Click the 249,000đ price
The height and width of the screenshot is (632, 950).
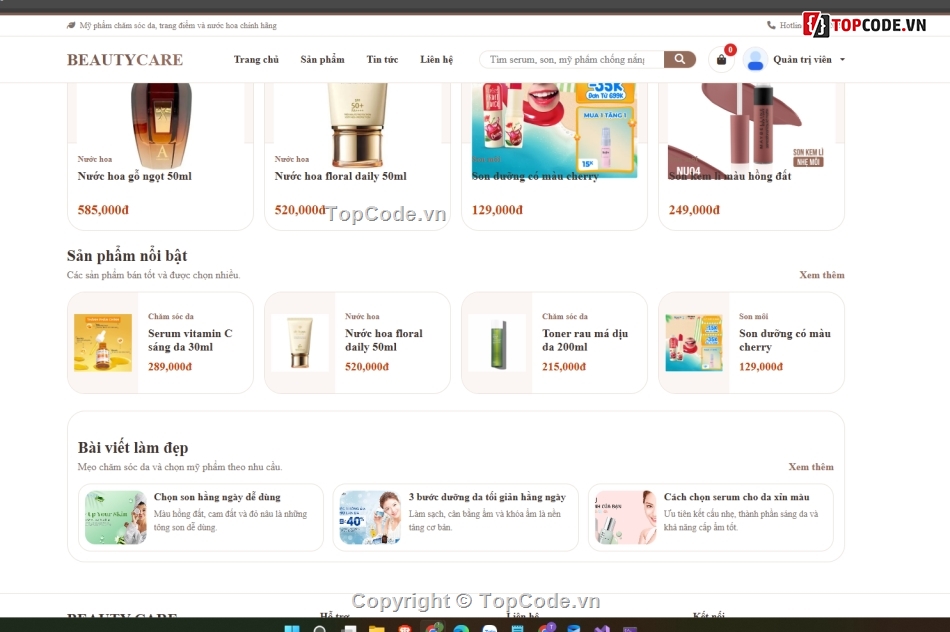[x=694, y=210]
